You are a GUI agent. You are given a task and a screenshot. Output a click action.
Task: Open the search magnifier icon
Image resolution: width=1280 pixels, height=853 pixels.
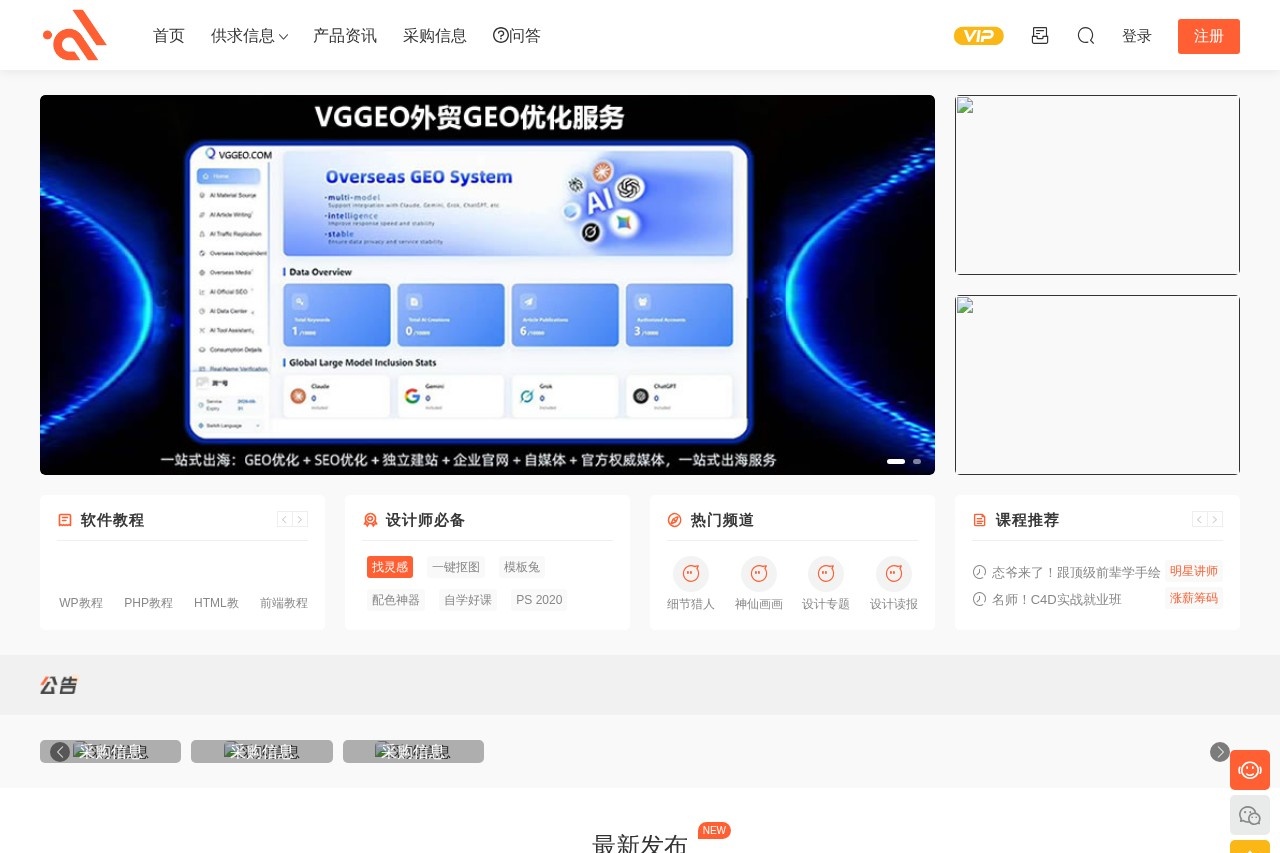click(x=1086, y=36)
